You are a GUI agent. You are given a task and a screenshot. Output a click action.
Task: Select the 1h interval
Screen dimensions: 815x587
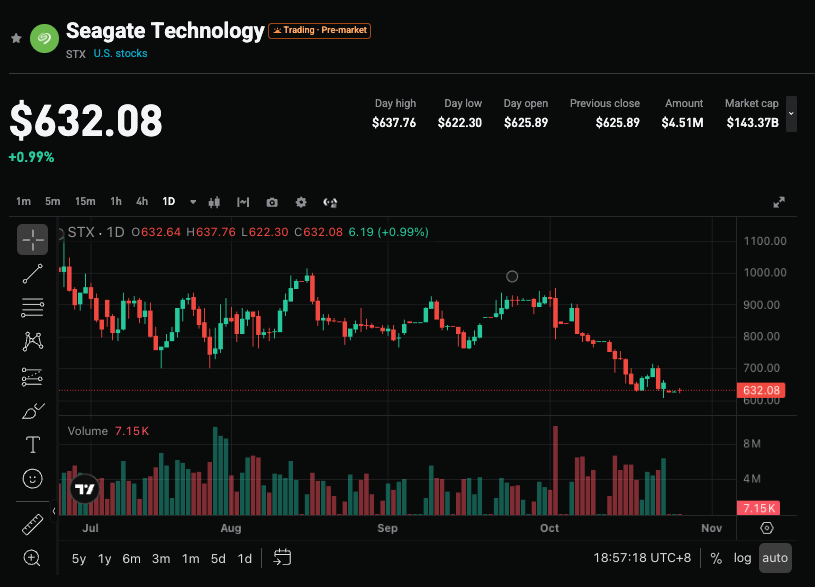(116, 202)
